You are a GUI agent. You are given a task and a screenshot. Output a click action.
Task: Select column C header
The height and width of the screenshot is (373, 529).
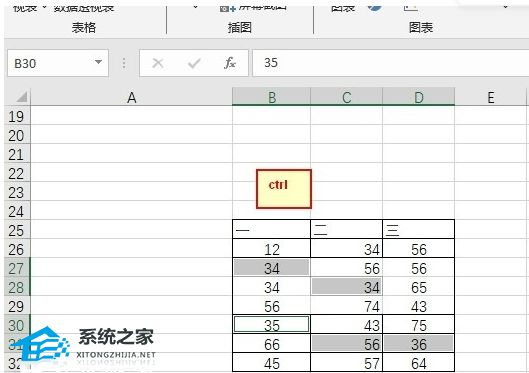pos(346,97)
